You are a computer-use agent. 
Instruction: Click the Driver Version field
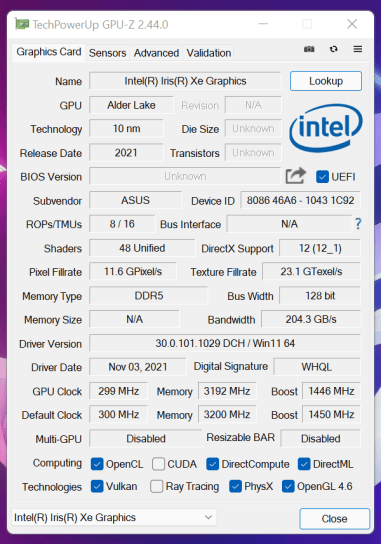[x=225, y=343]
